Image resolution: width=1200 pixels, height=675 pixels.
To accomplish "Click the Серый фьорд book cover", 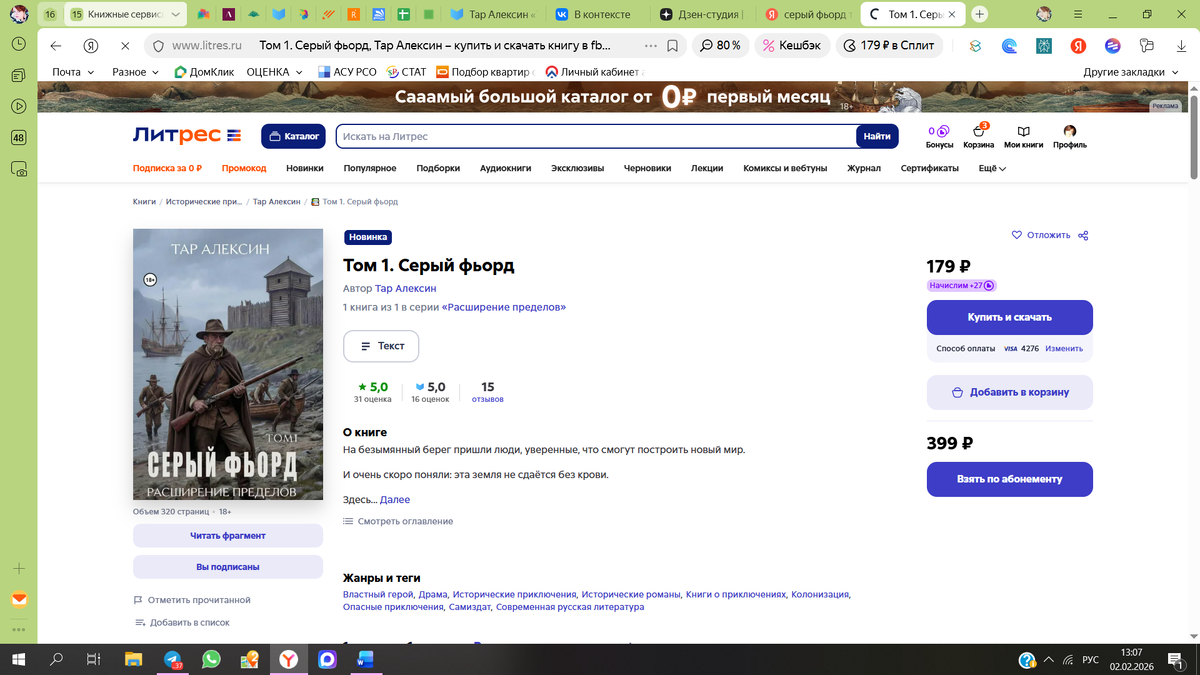I will pyautogui.click(x=228, y=364).
